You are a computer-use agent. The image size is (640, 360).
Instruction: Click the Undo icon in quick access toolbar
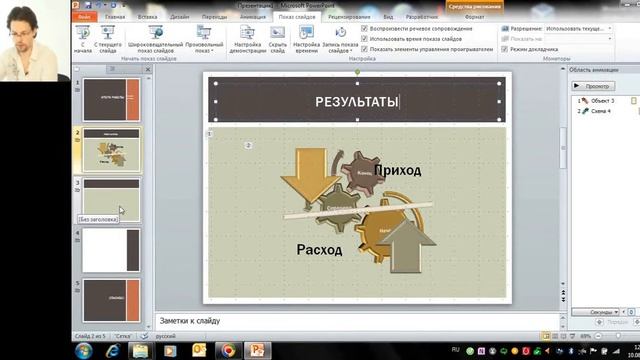(x=99, y=5)
